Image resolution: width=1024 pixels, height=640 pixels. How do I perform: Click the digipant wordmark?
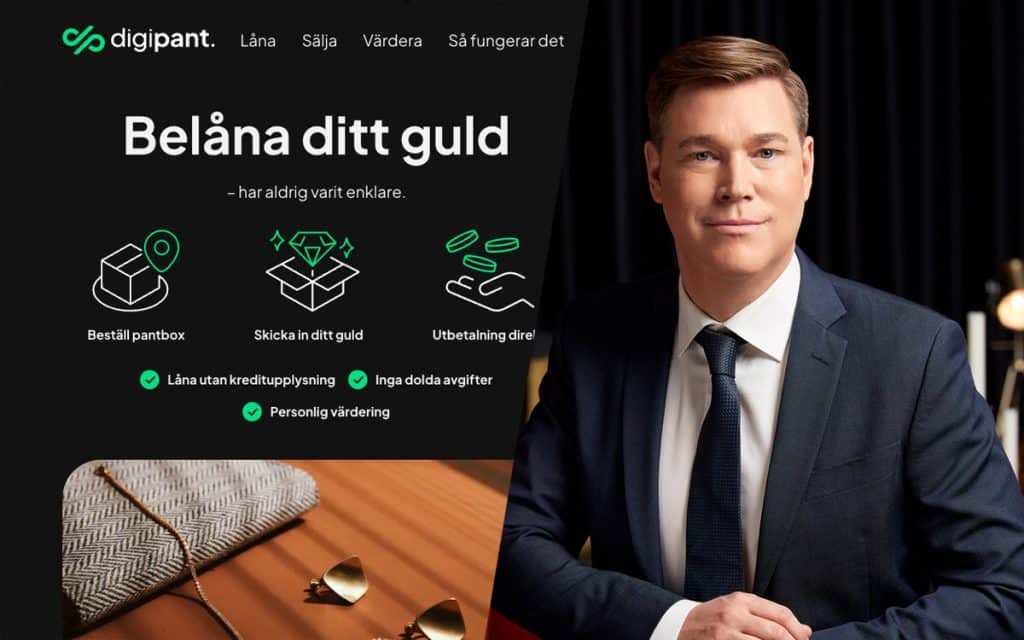pos(163,40)
